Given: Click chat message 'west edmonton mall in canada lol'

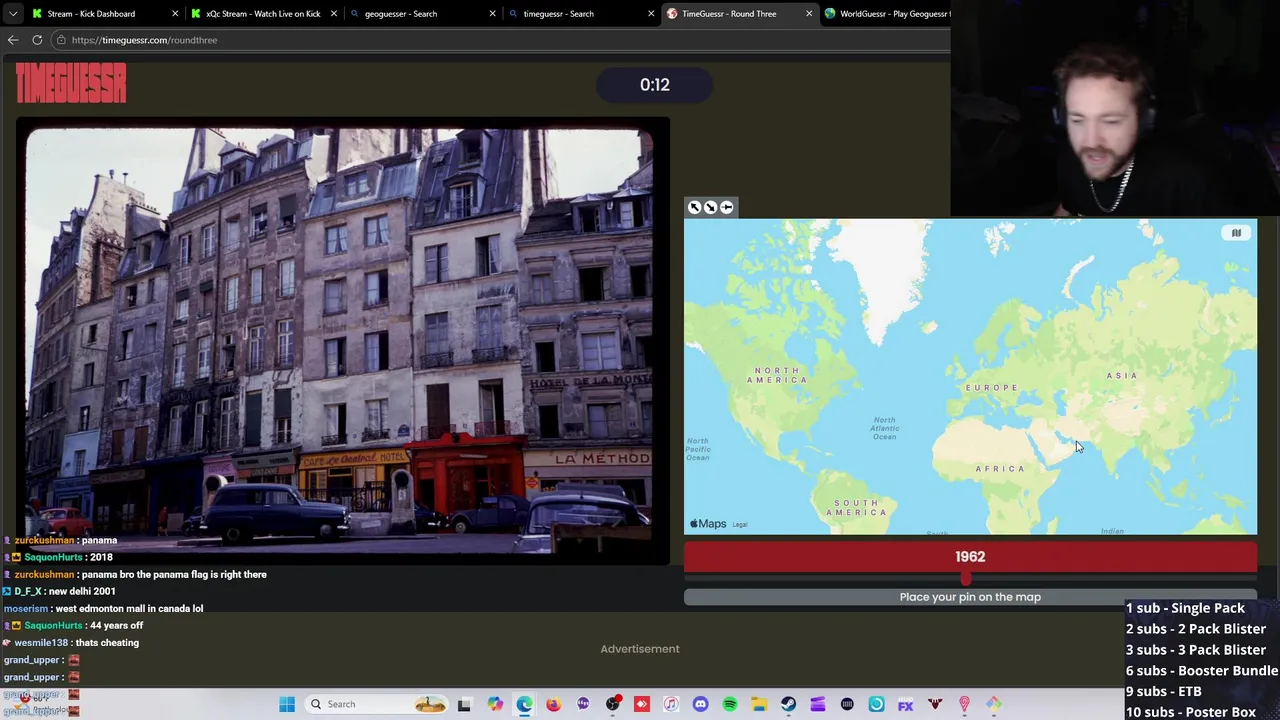Looking at the screenshot, I should tap(129, 608).
